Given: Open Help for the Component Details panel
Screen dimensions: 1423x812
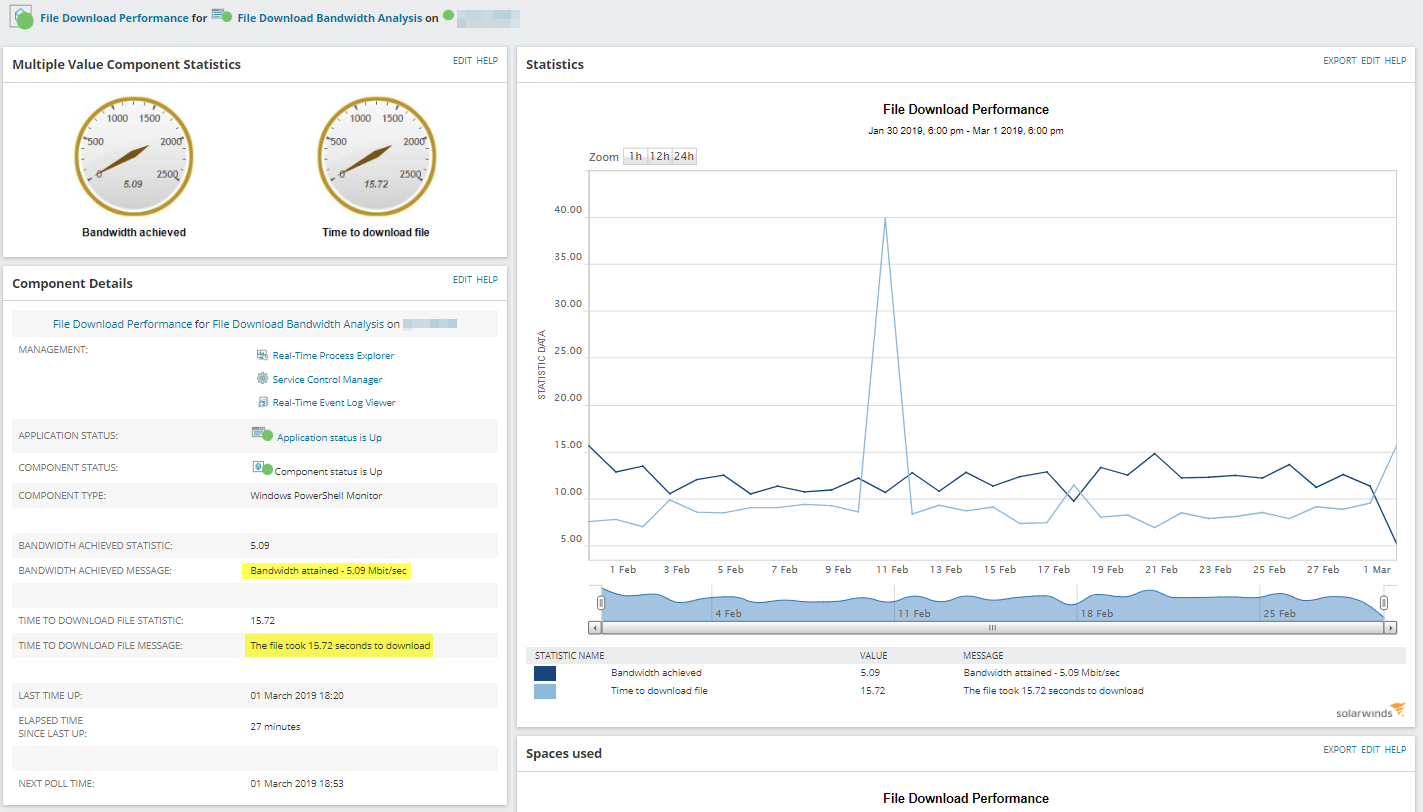Looking at the screenshot, I should click(487, 280).
